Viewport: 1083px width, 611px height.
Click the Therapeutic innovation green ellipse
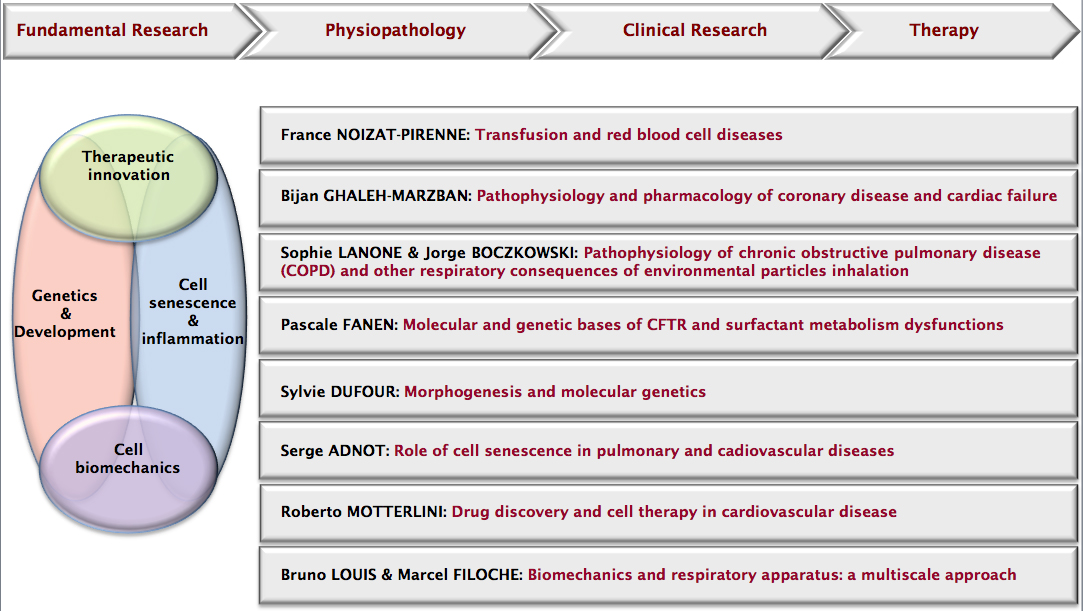coord(128,177)
